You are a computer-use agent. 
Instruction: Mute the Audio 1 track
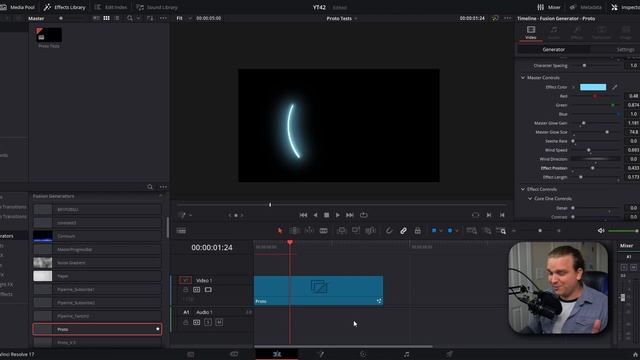pos(219,322)
